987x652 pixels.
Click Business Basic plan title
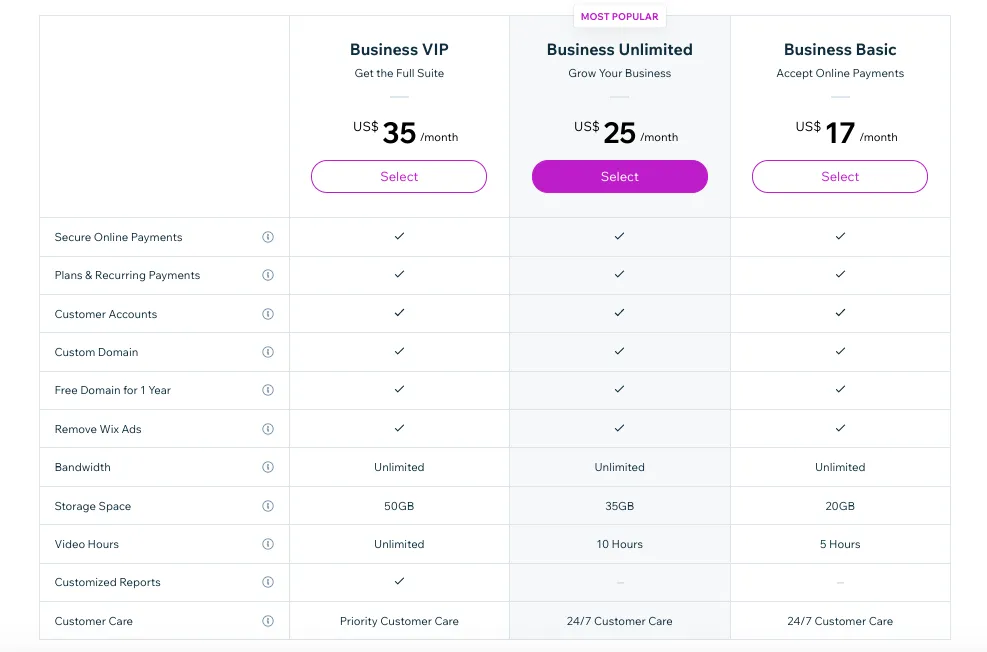click(840, 49)
